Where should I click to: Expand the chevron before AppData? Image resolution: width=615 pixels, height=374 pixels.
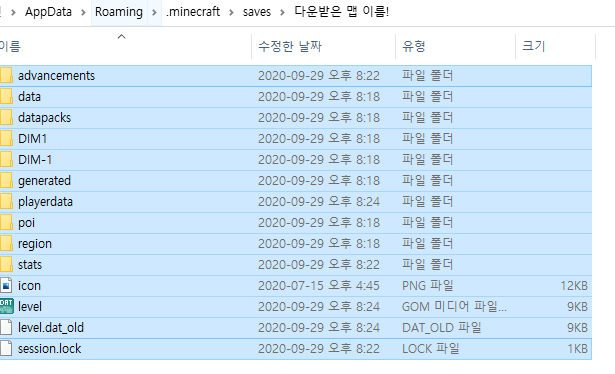point(13,13)
